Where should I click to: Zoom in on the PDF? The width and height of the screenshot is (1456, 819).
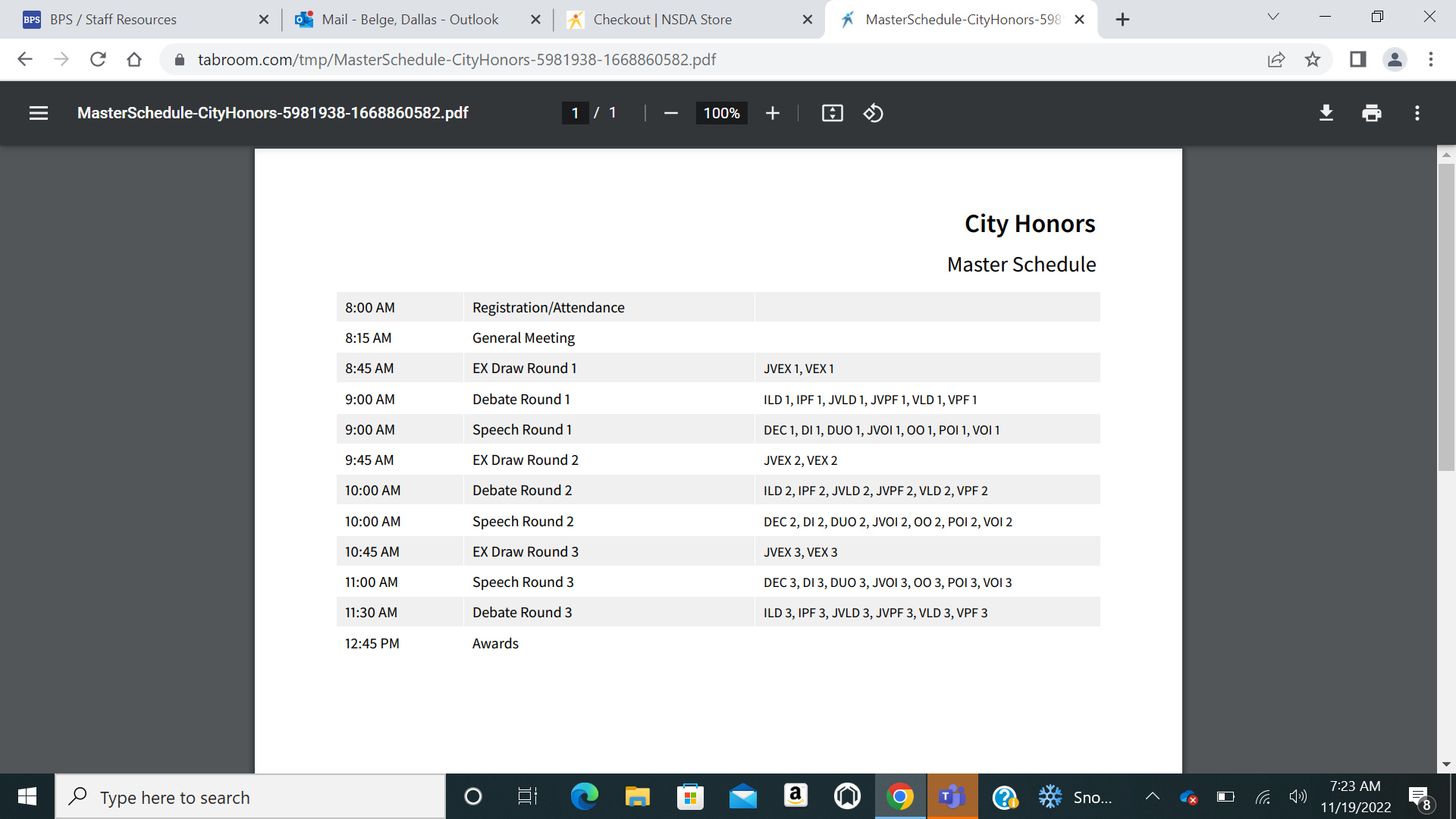click(772, 113)
